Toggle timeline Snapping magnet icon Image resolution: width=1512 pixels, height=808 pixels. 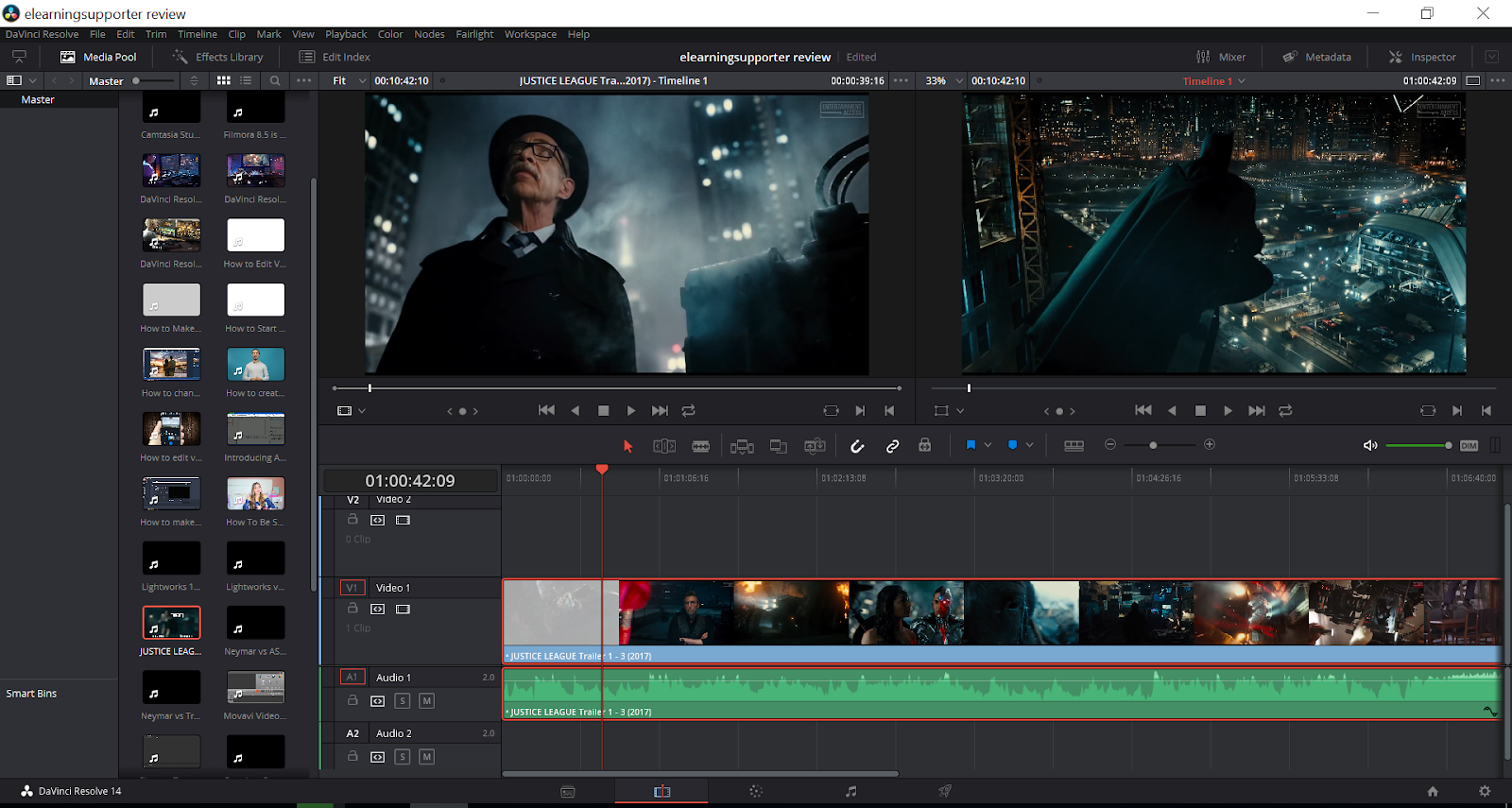point(857,446)
